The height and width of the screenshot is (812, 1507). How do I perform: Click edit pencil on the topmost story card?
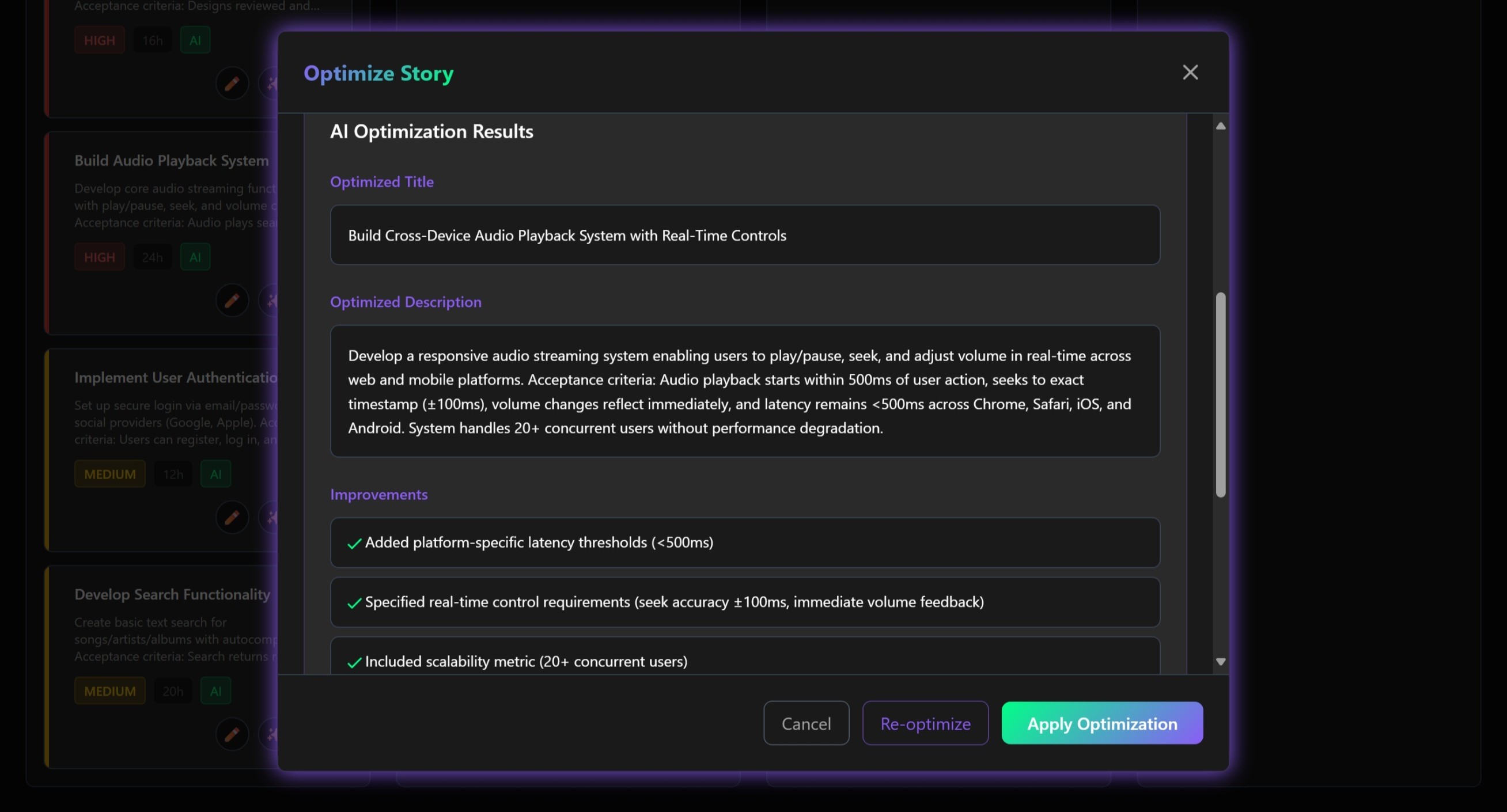pyautogui.click(x=232, y=84)
